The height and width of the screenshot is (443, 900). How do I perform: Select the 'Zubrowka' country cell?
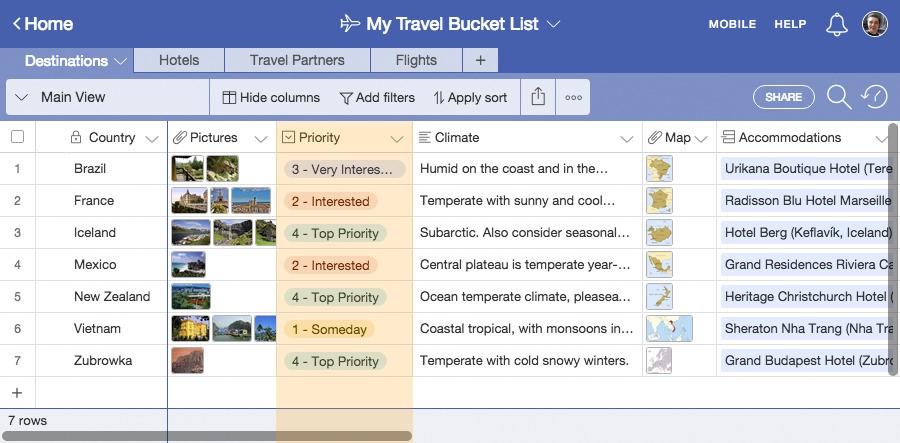(x=101, y=361)
